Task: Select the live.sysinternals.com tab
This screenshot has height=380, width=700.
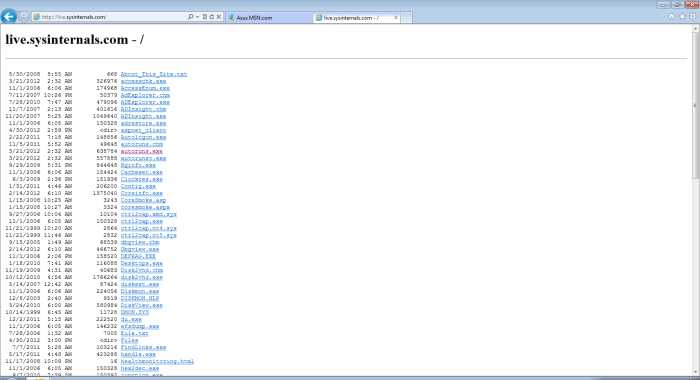Action: [x=351, y=18]
